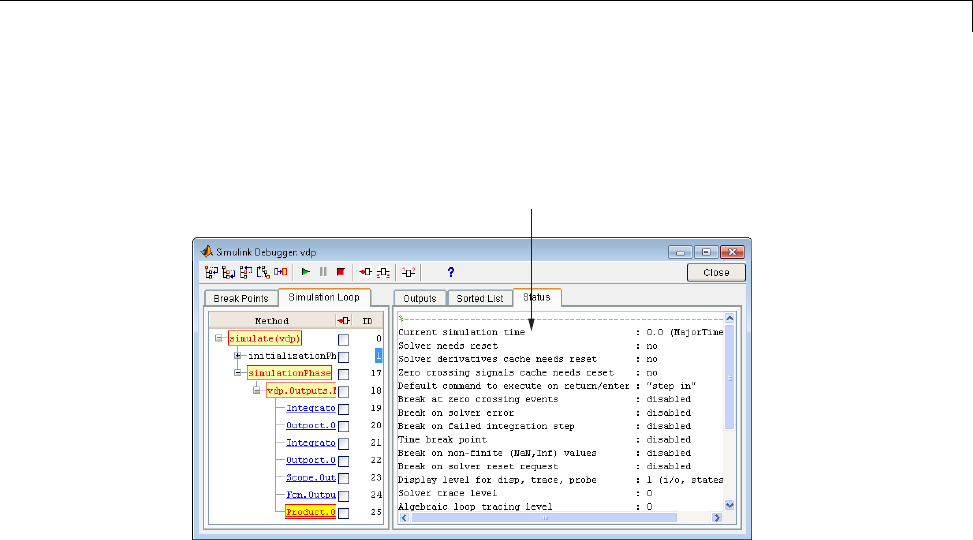The image size is (973, 540).
Task: Click the Status pane horizontal scrollbar thumb
Action: [544, 518]
